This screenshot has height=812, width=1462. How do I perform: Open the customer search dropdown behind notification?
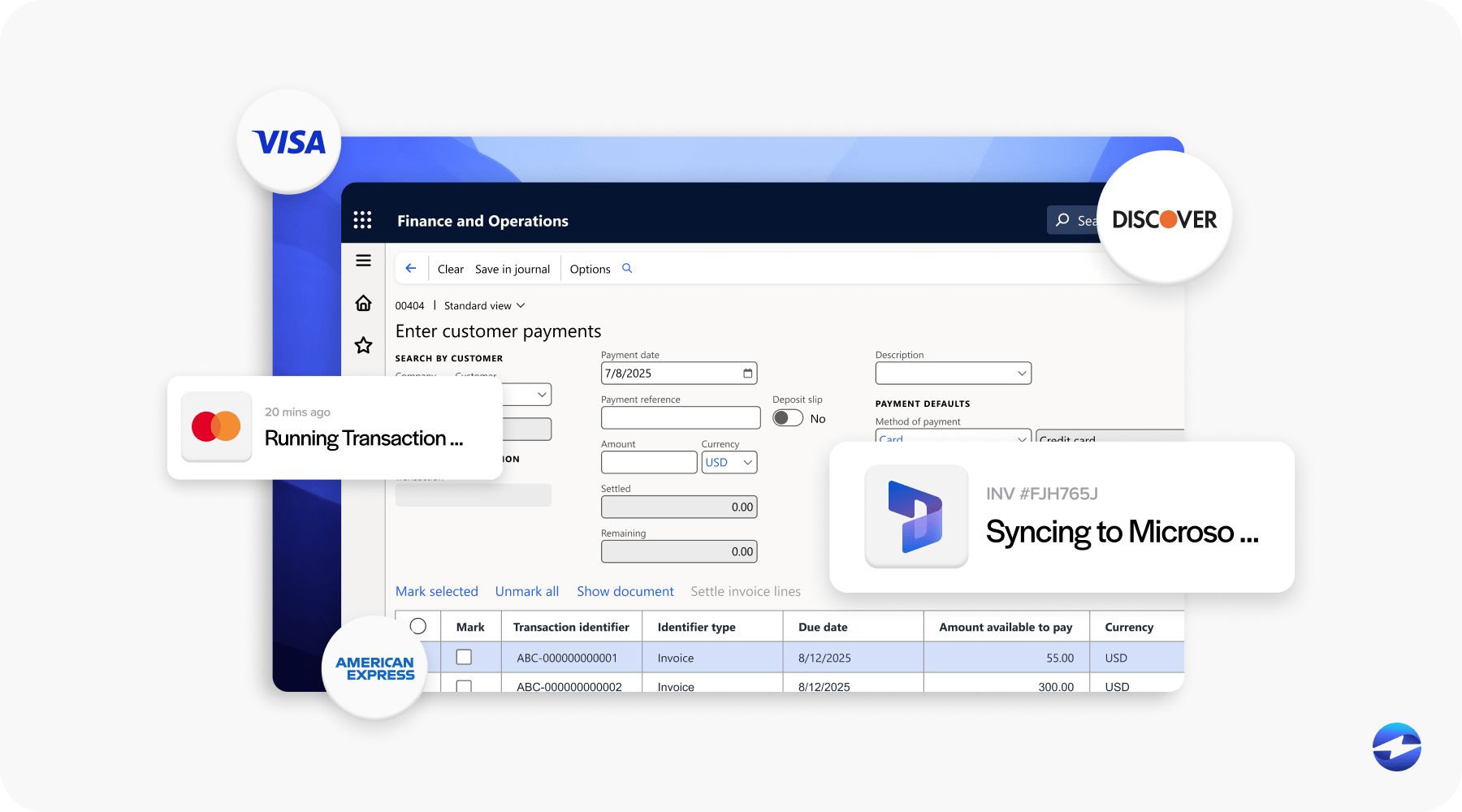click(x=542, y=395)
